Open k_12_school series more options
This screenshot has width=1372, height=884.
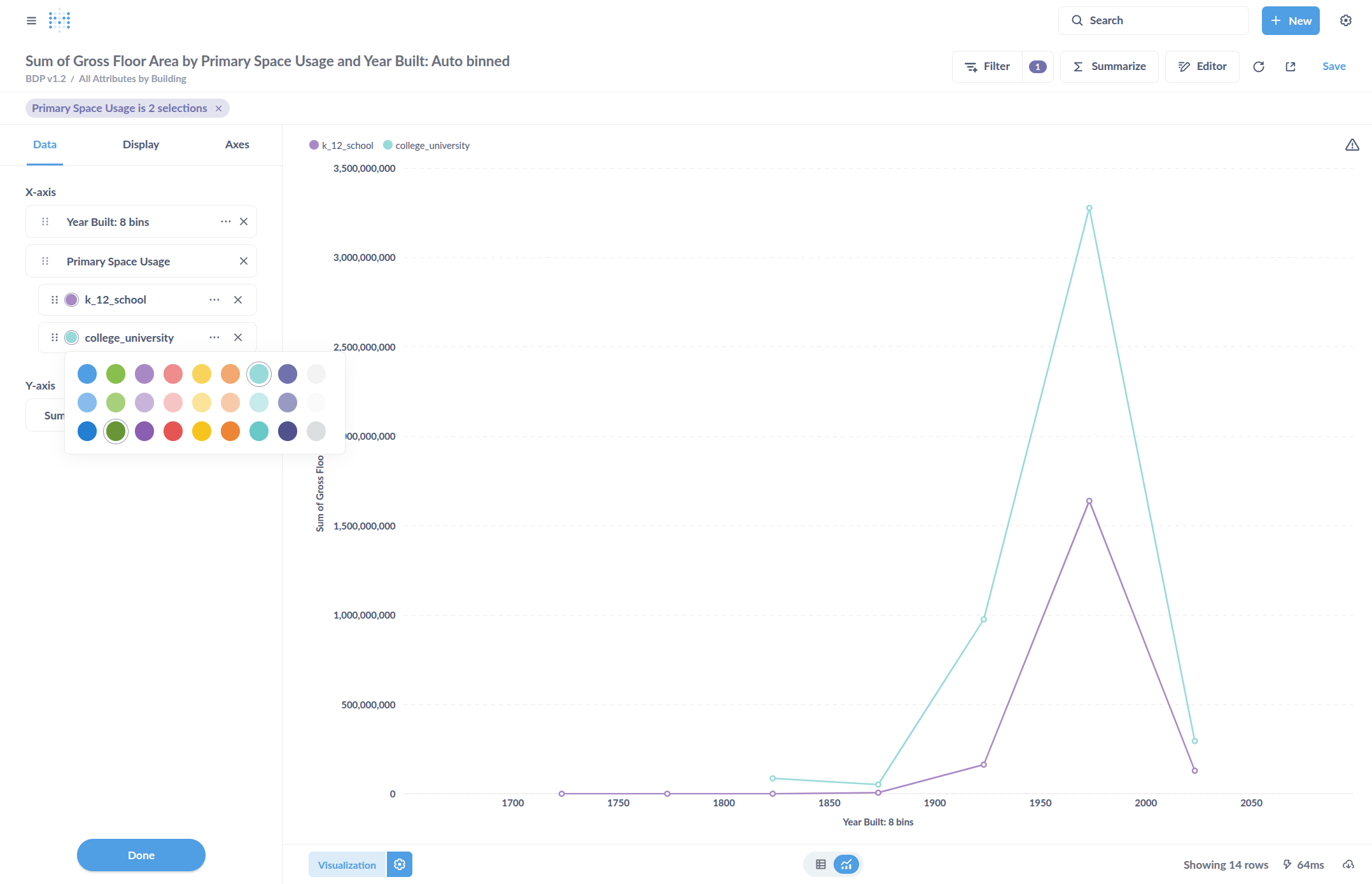[x=214, y=300]
